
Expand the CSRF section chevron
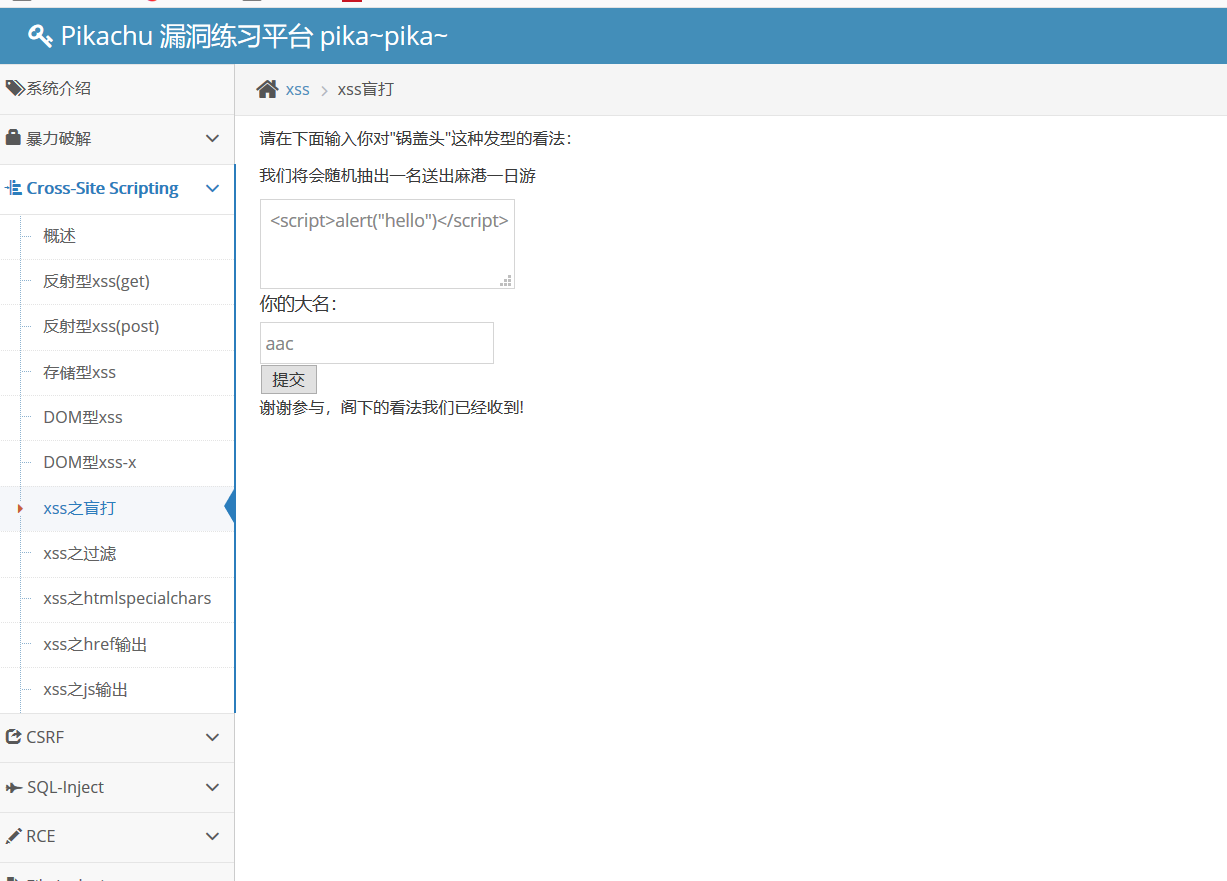(x=212, y=737)
